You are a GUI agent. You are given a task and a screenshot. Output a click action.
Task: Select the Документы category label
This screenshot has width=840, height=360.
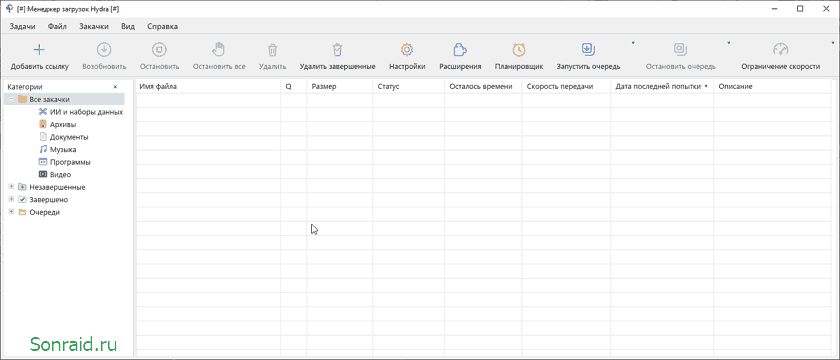click(69, 137)
